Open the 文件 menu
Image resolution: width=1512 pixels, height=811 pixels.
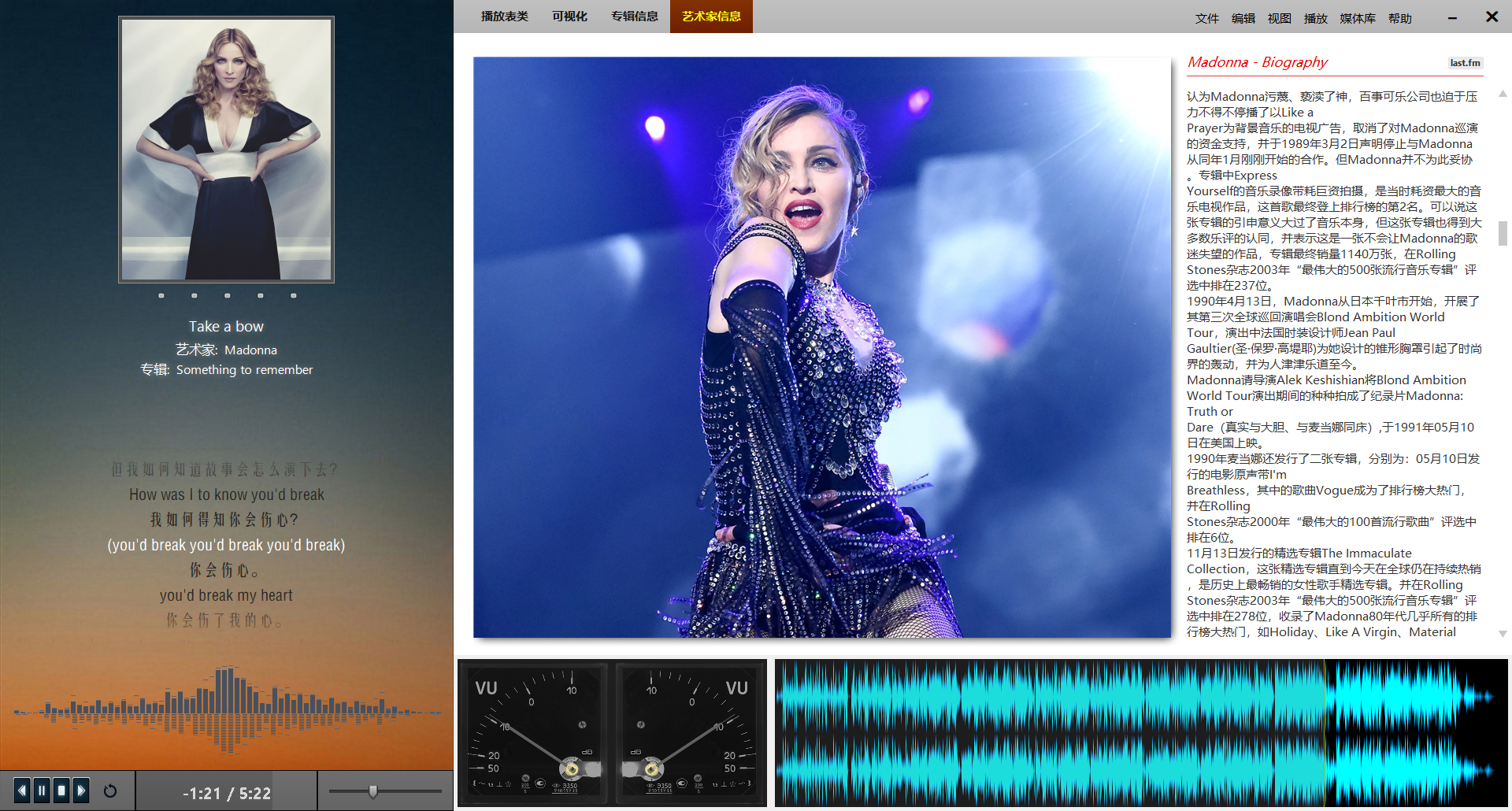[x=1206, y=18]
